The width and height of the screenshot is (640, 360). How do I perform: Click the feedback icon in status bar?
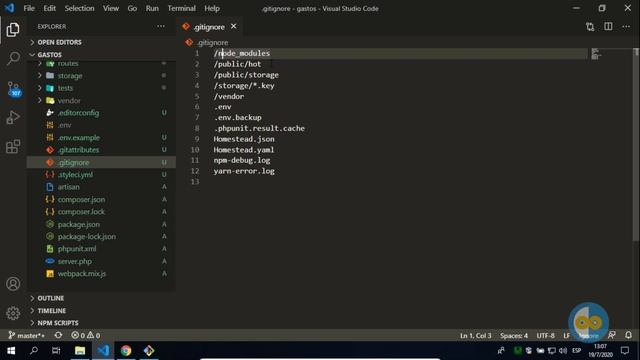point(611,335)
